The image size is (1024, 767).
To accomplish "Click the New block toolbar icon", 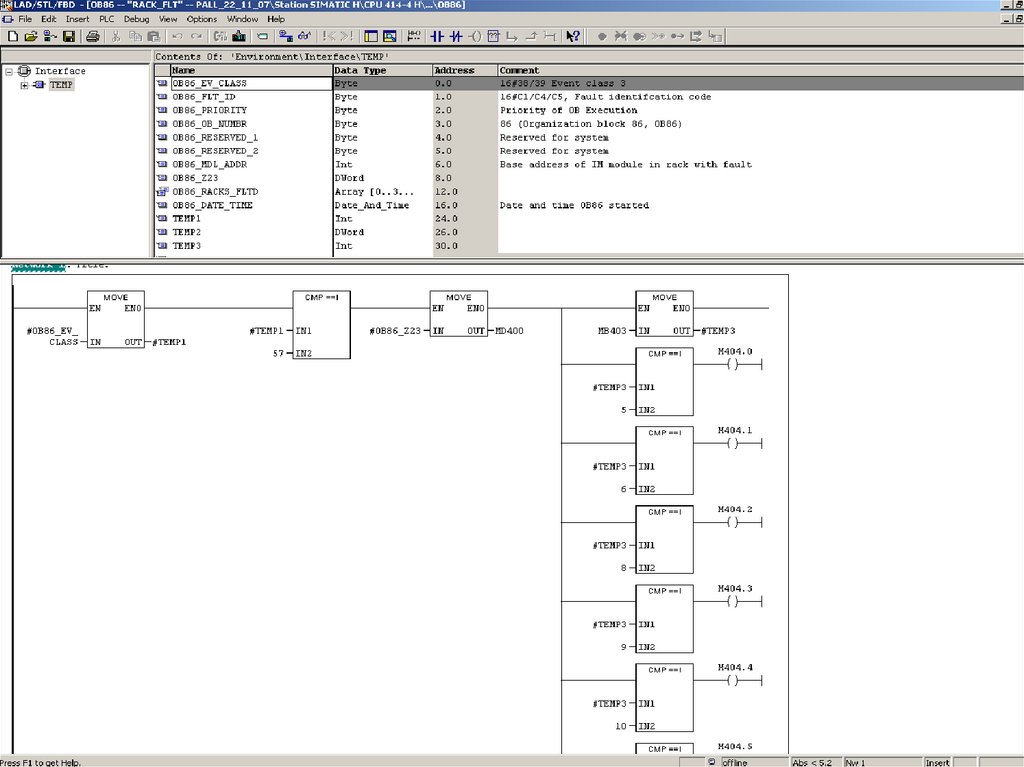I will coord(12,37).
